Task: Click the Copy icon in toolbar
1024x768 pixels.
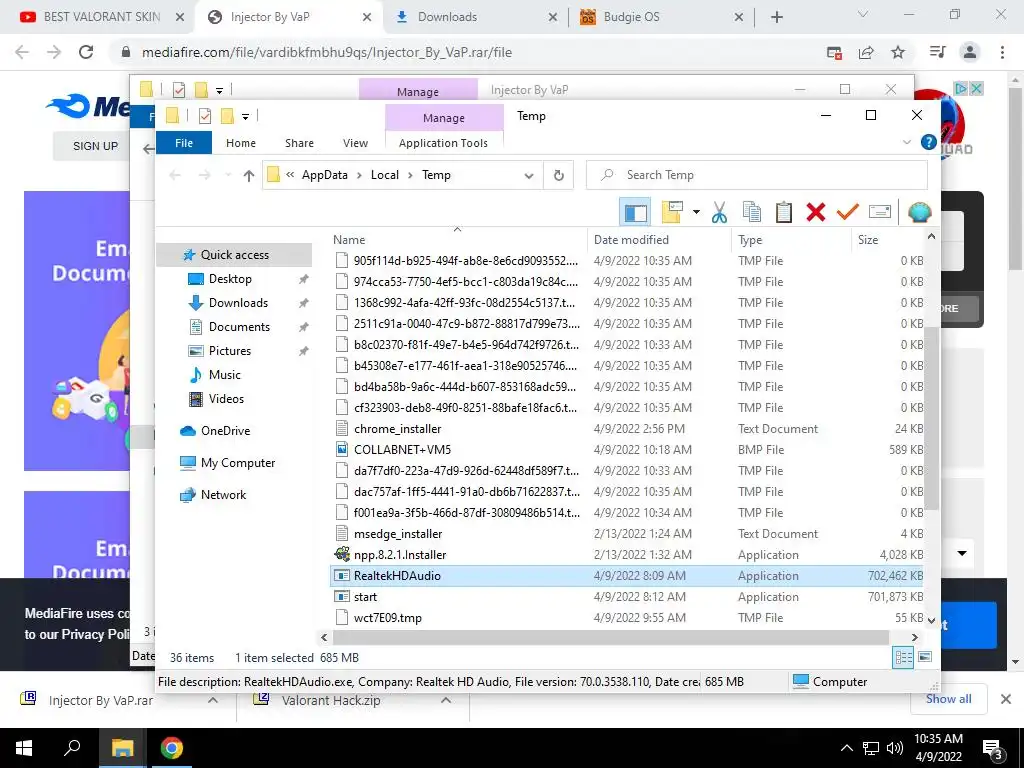Action: pos(752,212)
